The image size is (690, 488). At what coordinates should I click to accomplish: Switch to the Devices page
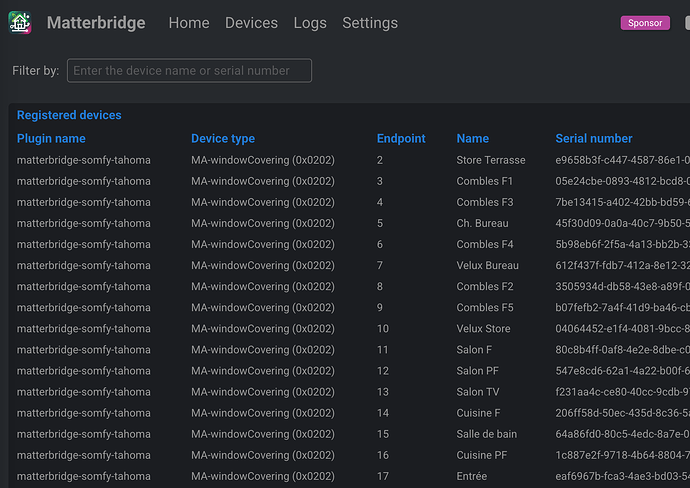[x=251, y=23]
